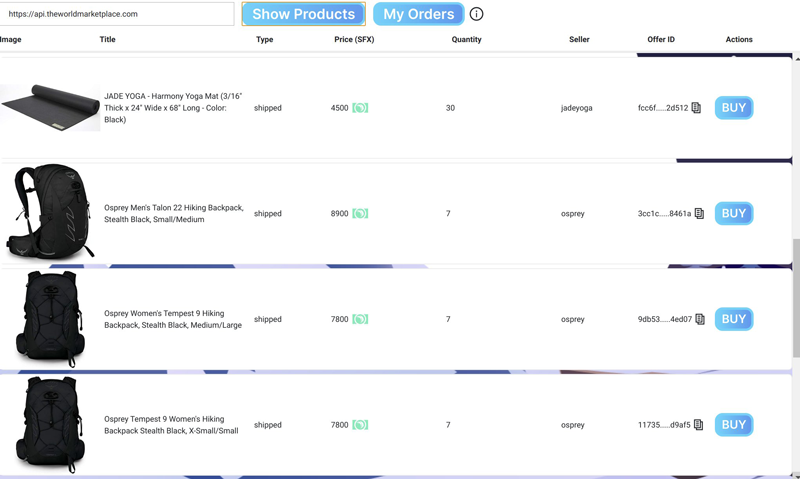Click the jadeyoga seller name

click(577, 108)
